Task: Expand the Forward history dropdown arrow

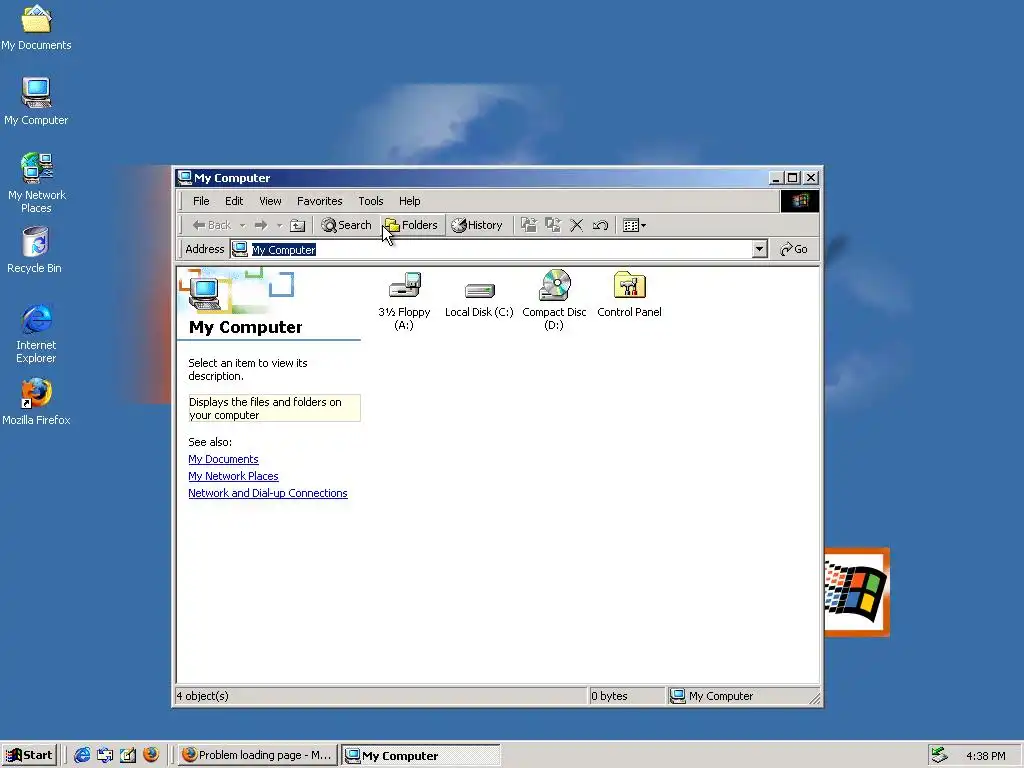Action: [x=279, y=225]
